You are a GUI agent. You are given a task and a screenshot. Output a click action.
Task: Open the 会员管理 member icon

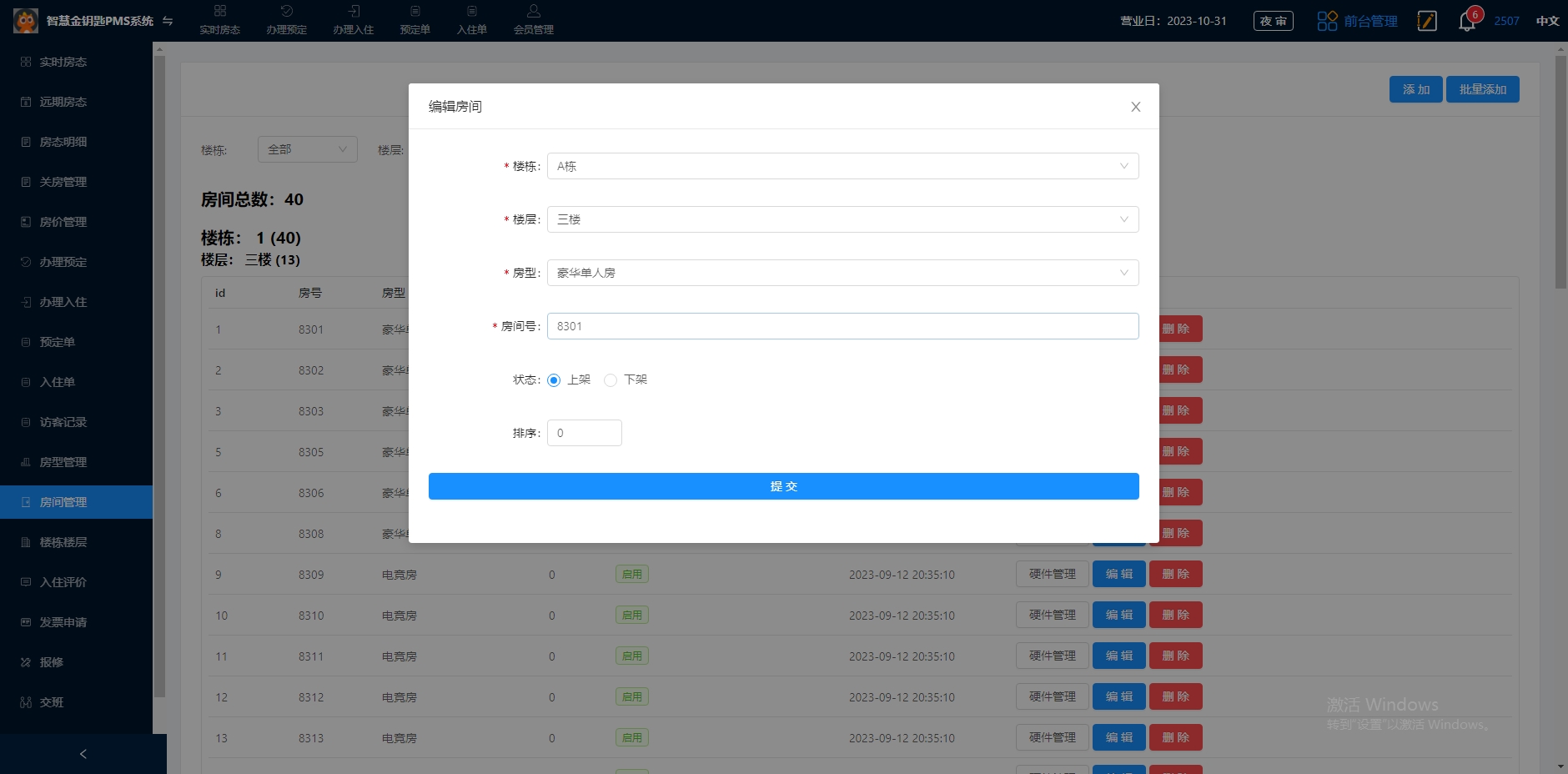[x=534, y=12]
